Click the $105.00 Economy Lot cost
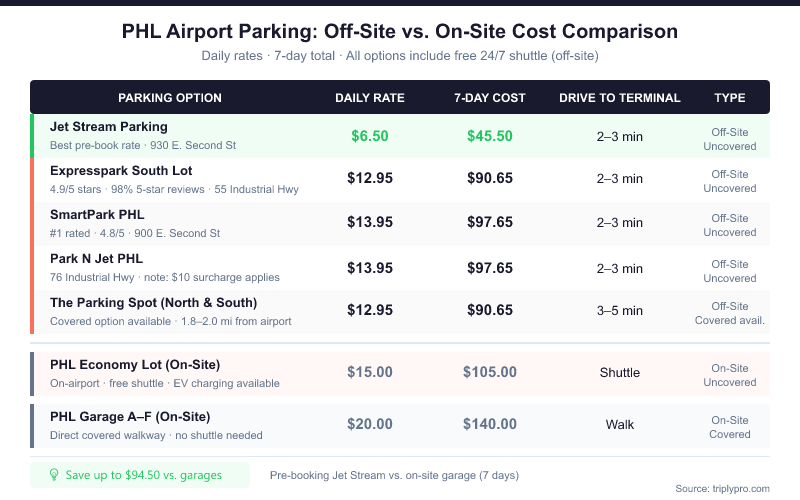800x500 pixels. [490, 372]
